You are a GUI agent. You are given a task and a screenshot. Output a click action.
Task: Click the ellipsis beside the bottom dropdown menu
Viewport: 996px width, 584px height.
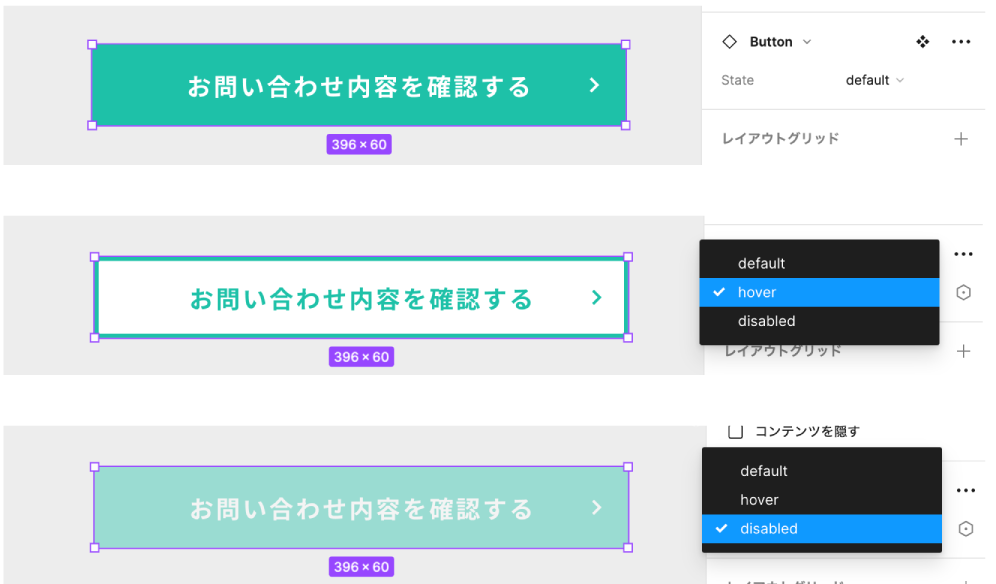point(966,491)
